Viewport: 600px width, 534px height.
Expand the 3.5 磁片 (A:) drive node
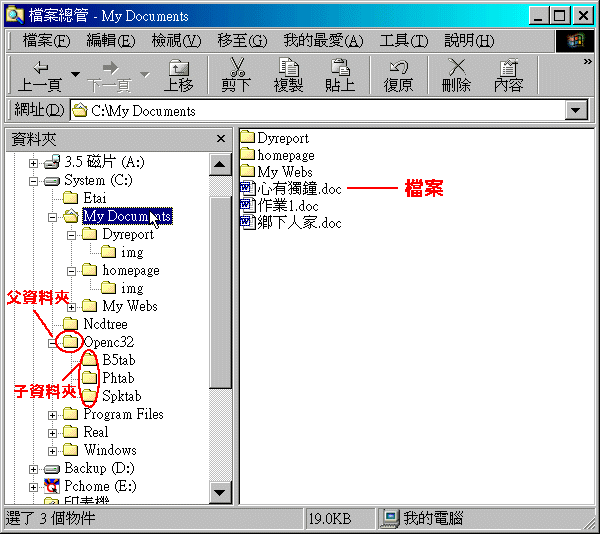pos(33,163)
